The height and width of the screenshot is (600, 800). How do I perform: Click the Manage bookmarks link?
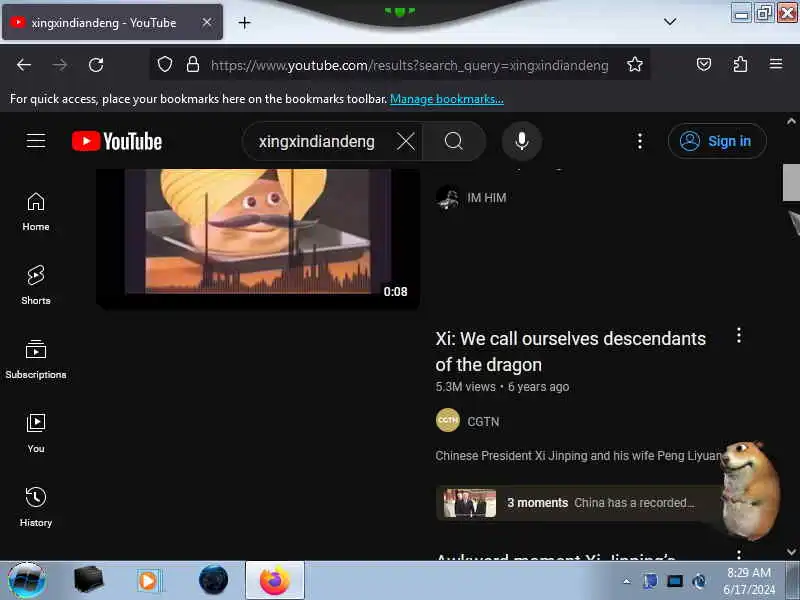tap(446, 99)
